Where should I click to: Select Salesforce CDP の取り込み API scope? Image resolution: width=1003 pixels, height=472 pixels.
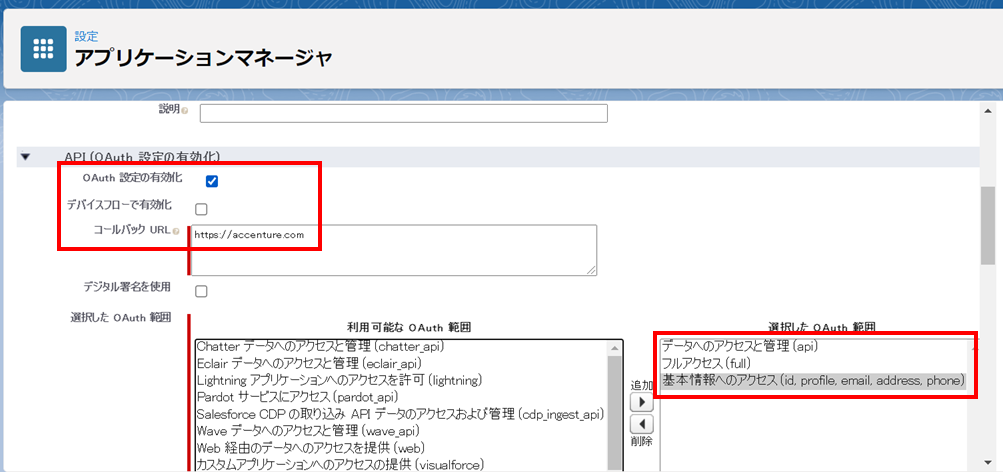point(399,414)
